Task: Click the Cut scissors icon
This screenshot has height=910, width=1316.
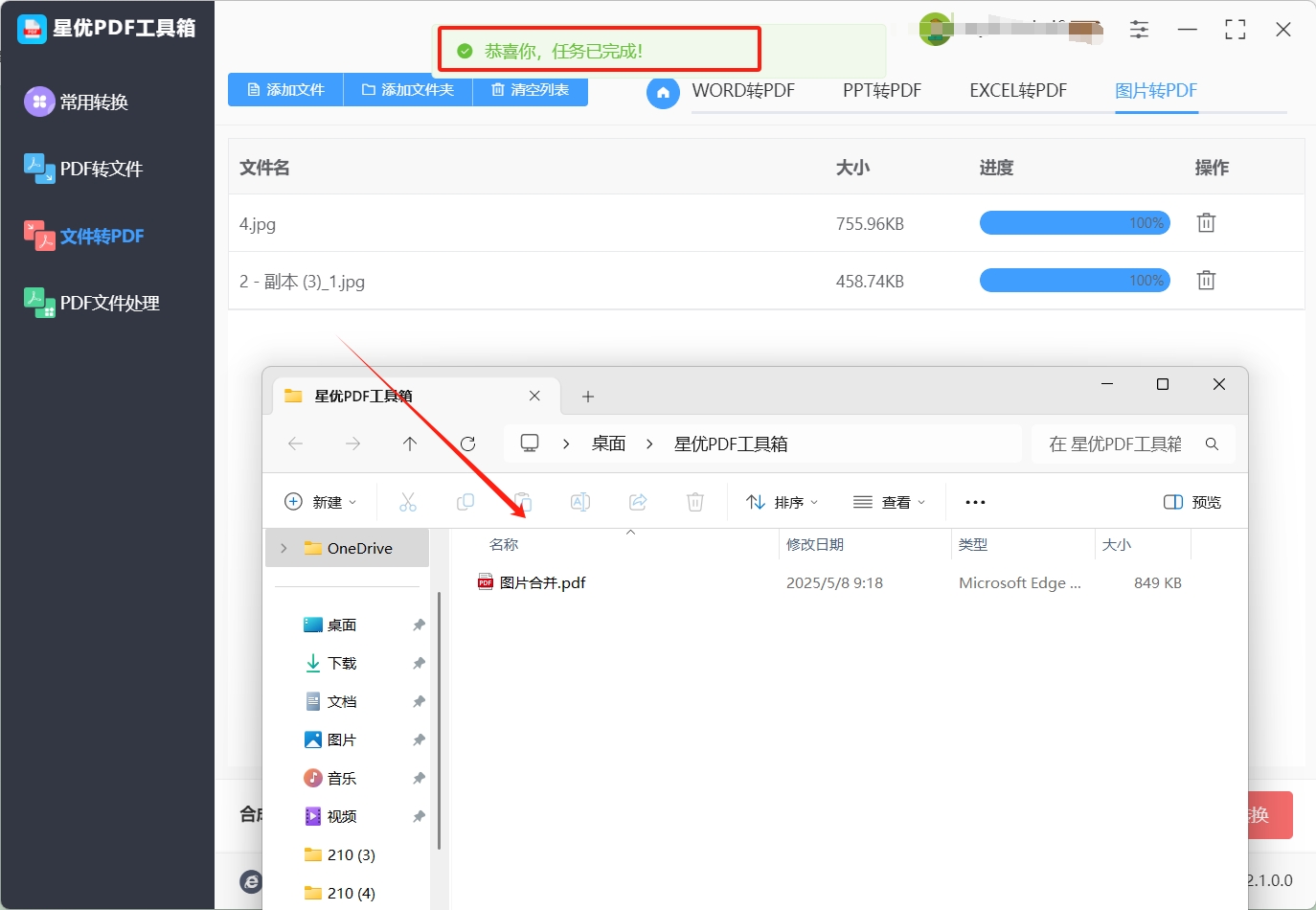Action: 408,502
